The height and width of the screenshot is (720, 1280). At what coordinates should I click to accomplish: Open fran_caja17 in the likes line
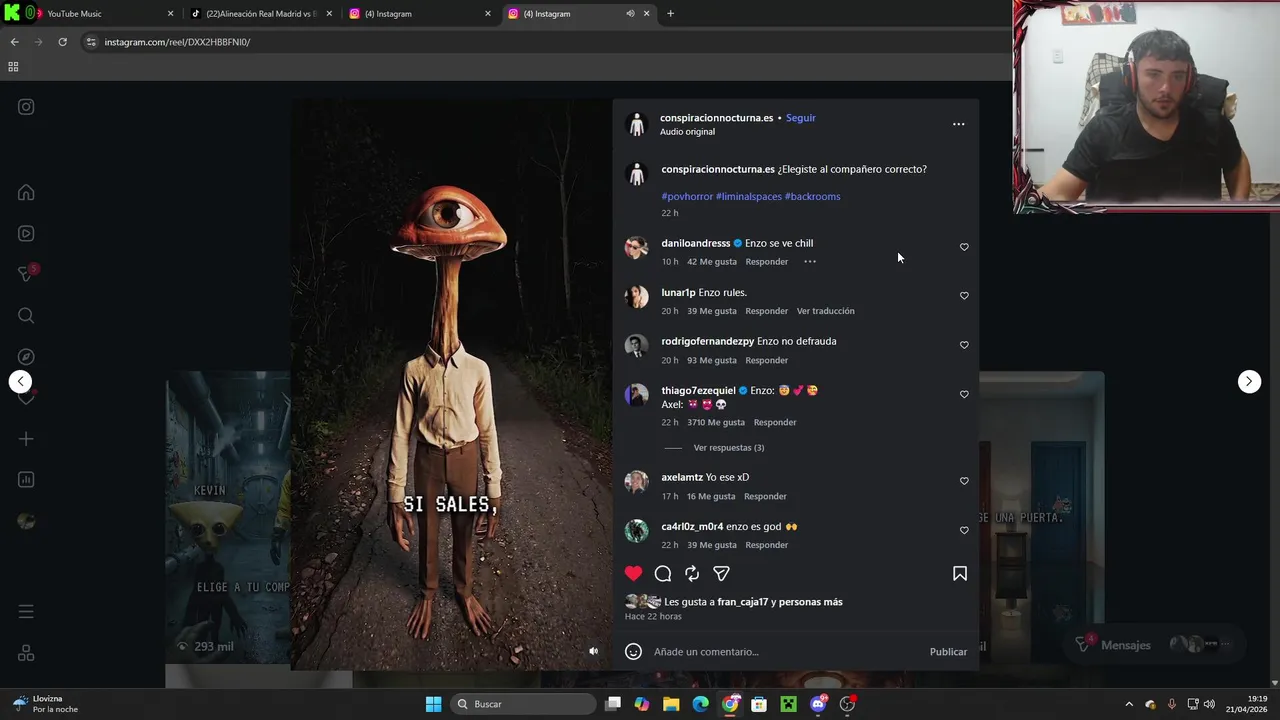742,602
